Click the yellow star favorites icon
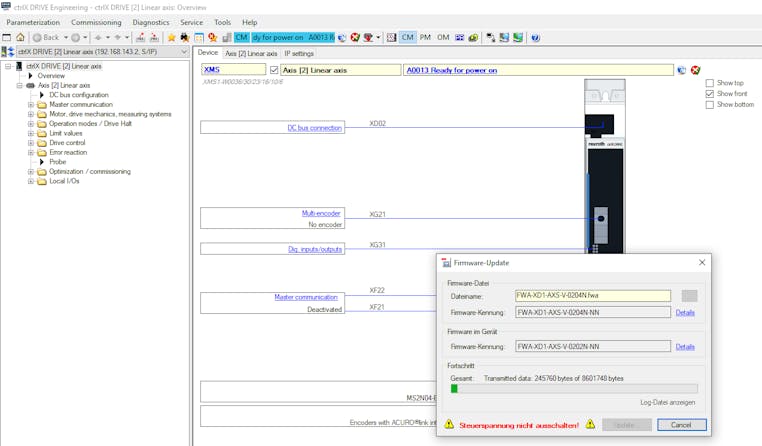Image resolution: width=762 pixels, height=446 pixels. 172,37
